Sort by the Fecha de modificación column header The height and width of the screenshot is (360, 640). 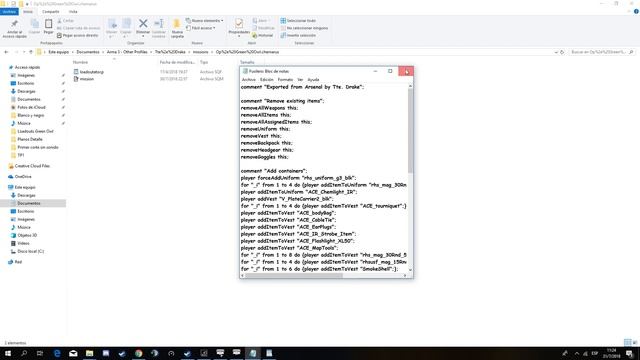[177, 62]
